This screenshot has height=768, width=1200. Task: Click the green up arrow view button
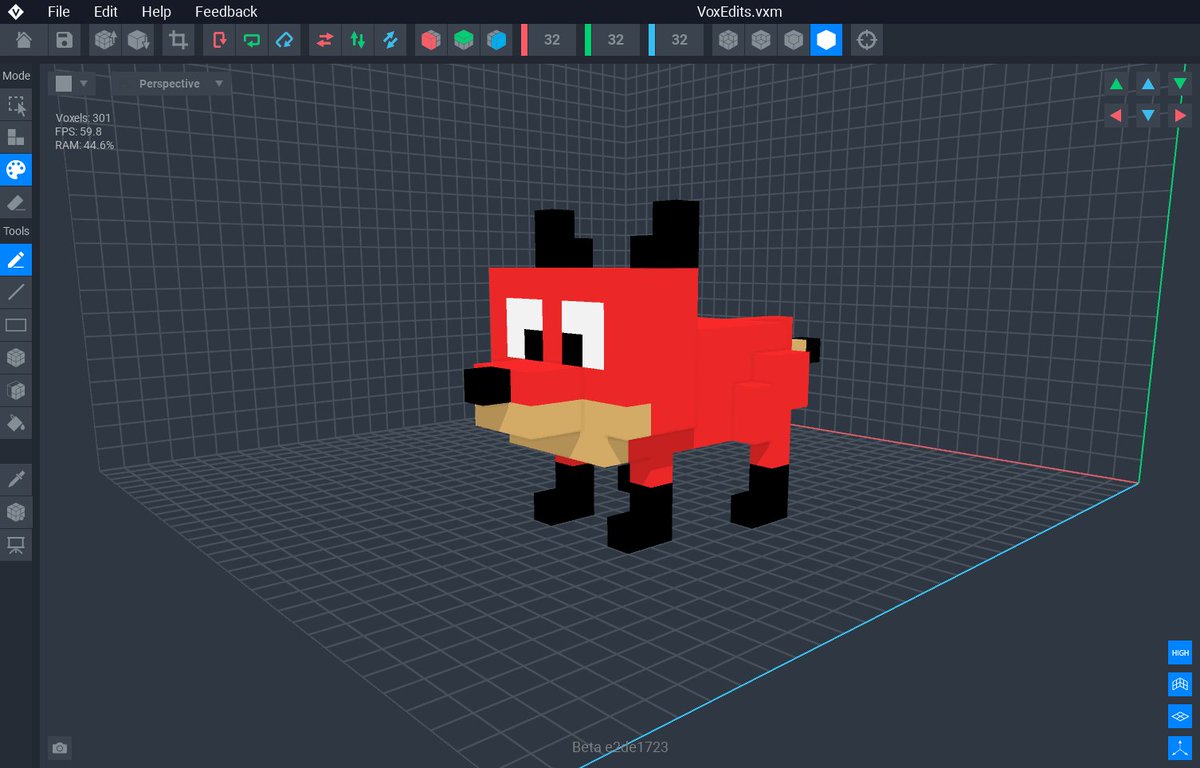(x=1116, y=84)
